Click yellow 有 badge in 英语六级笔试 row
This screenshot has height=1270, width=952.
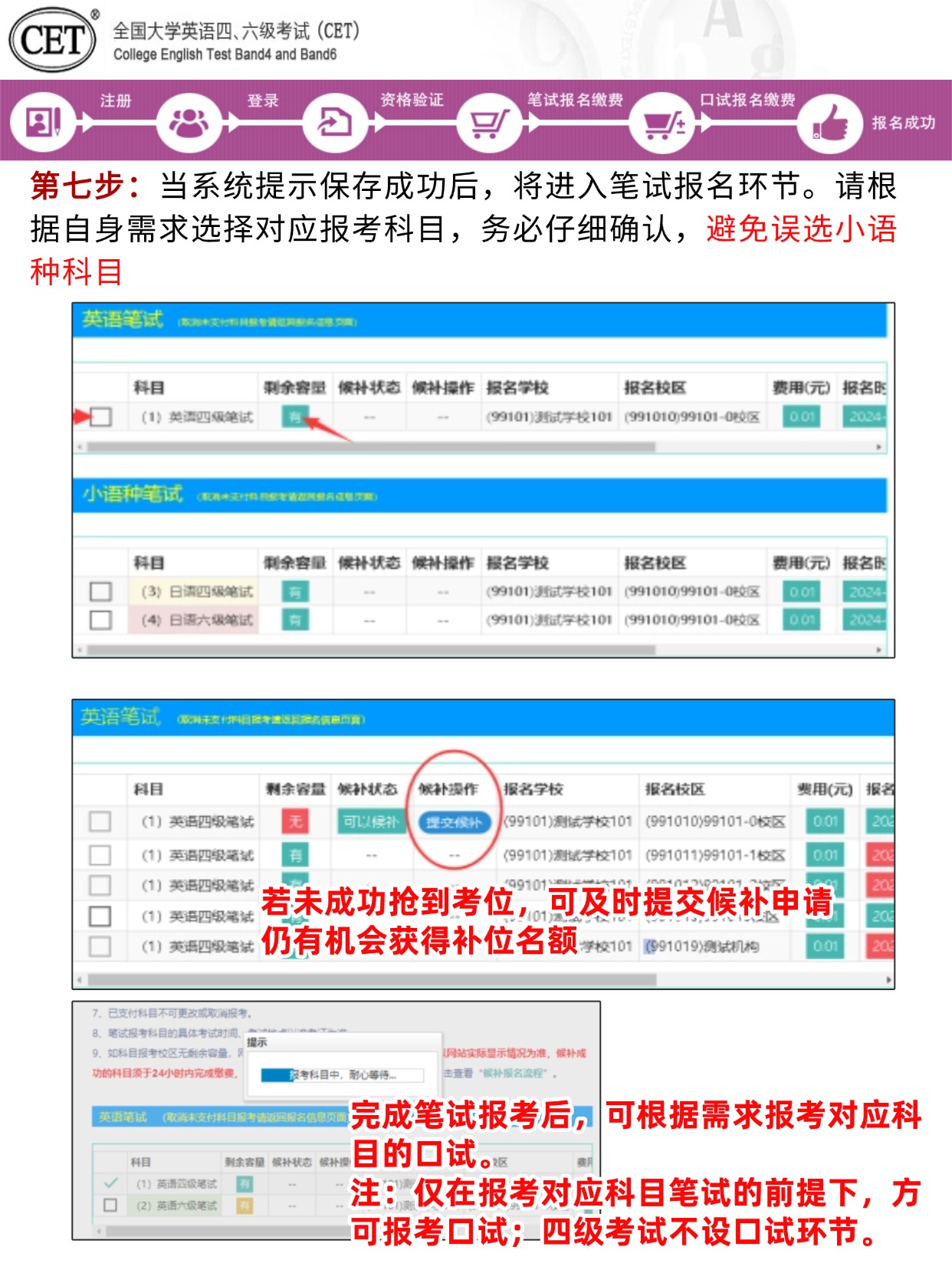point(245,1206)
